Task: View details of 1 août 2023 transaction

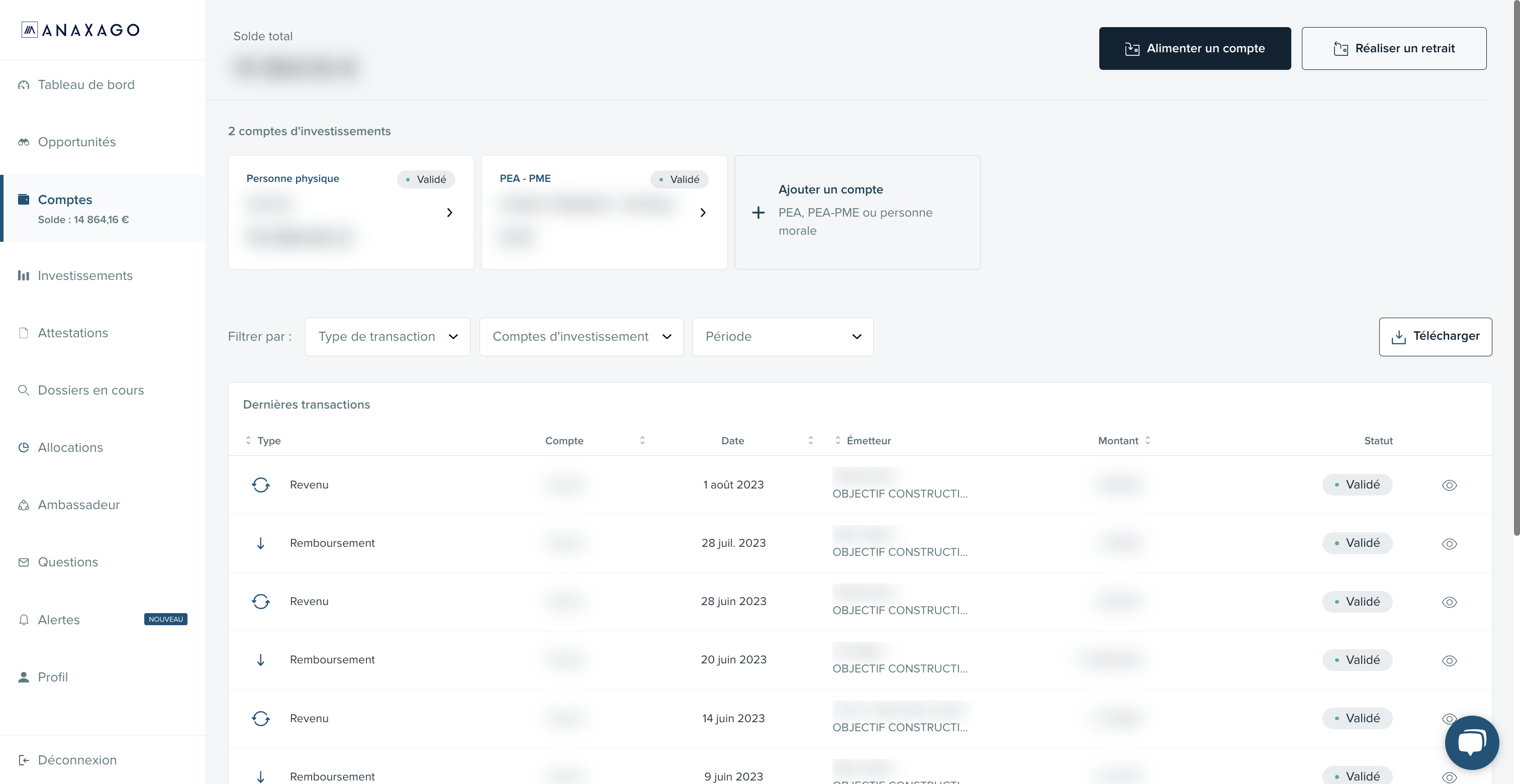Action: tap(1449, 485)
